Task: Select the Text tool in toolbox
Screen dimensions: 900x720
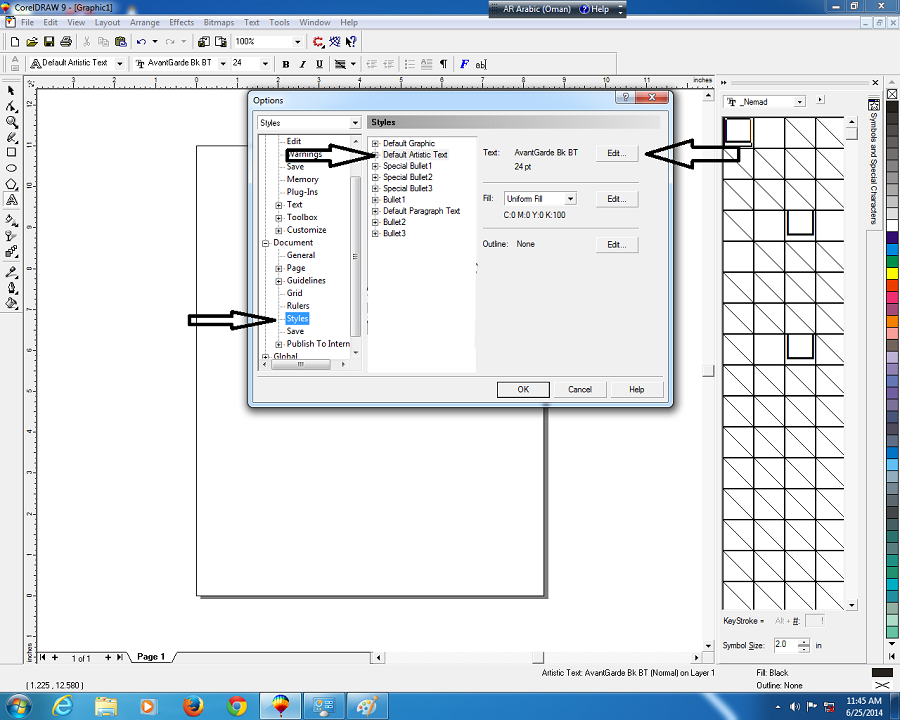Action: 11,200
